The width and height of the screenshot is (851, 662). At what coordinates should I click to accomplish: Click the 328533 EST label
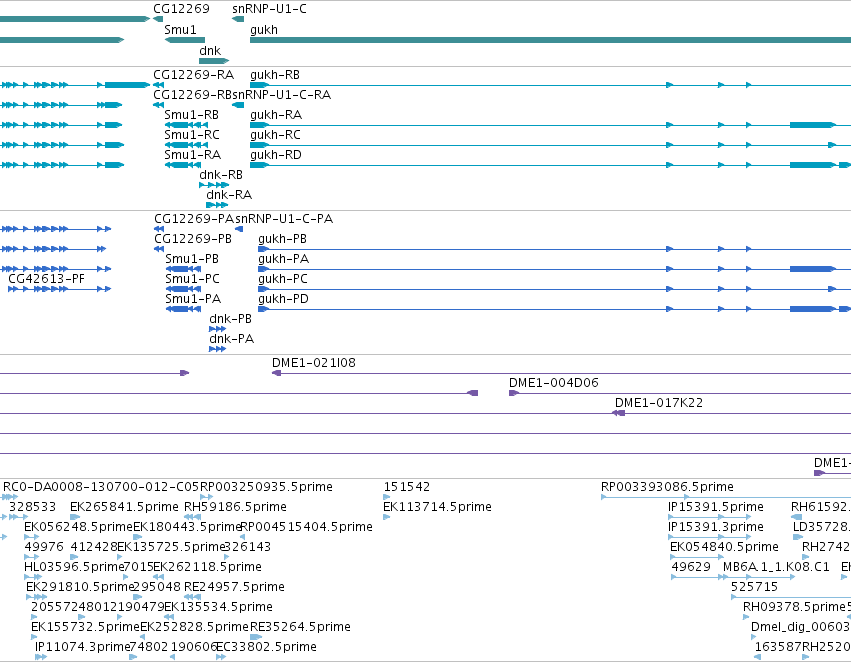[33, 507]
